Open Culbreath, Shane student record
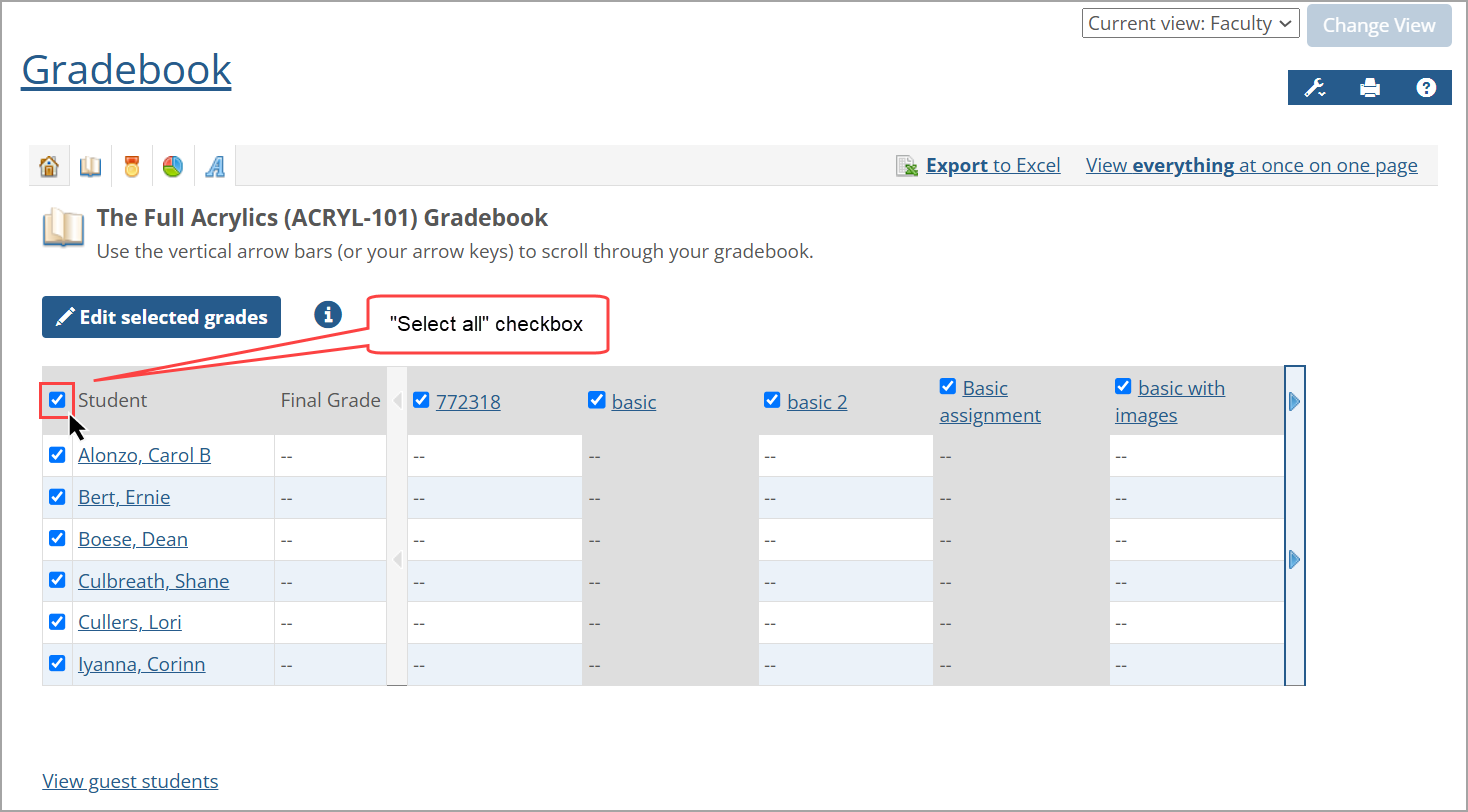Screen dimensions: 1468x812 pos(154,581)
